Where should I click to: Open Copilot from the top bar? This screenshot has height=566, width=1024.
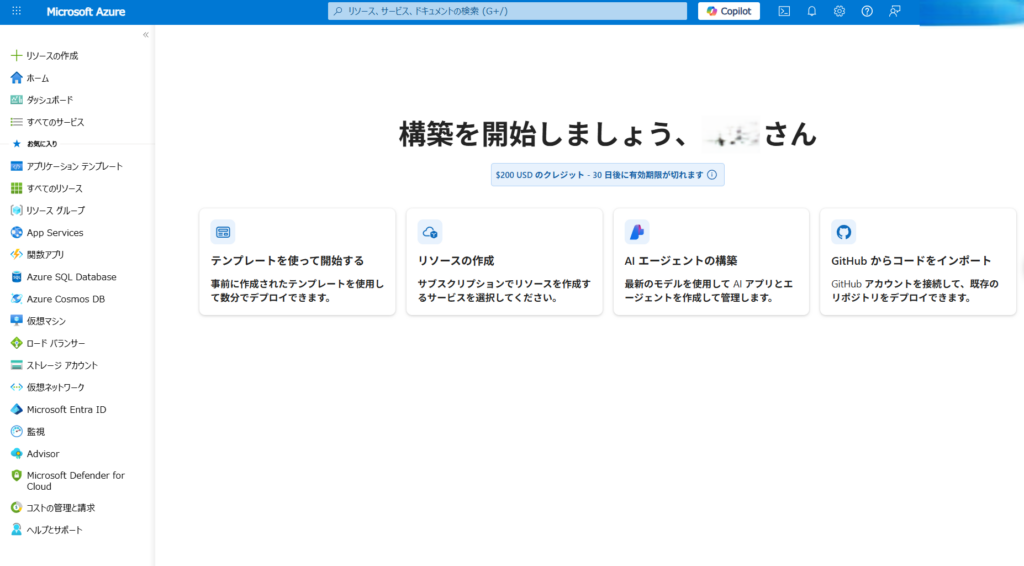(729, 11)
